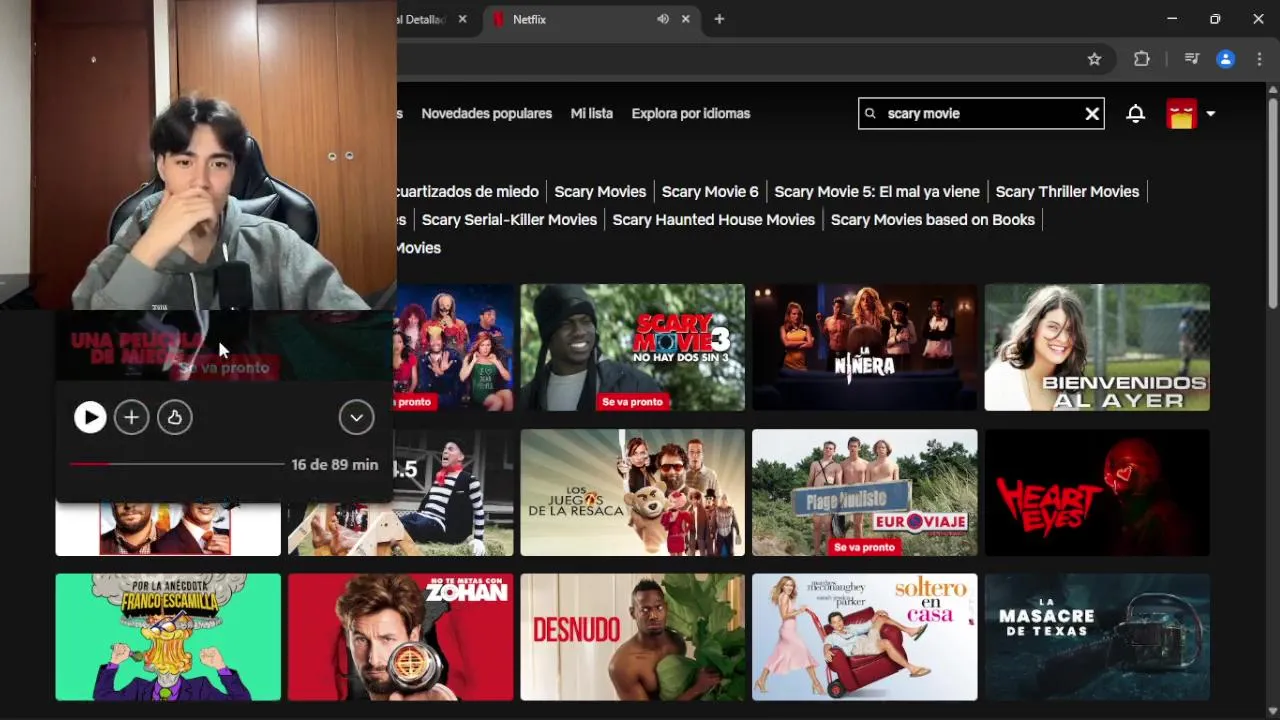Go to Mi lista
This screenshot has height=720, width=1280.
(x=591, y=114)
